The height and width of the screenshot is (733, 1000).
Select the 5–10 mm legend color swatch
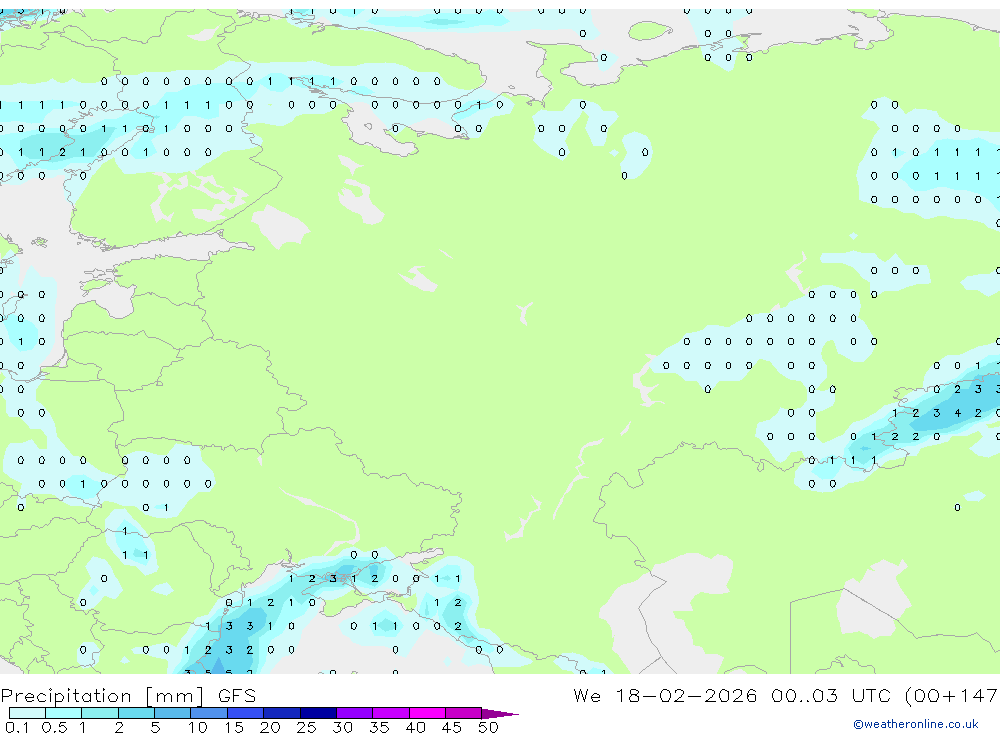coord(173,713)
